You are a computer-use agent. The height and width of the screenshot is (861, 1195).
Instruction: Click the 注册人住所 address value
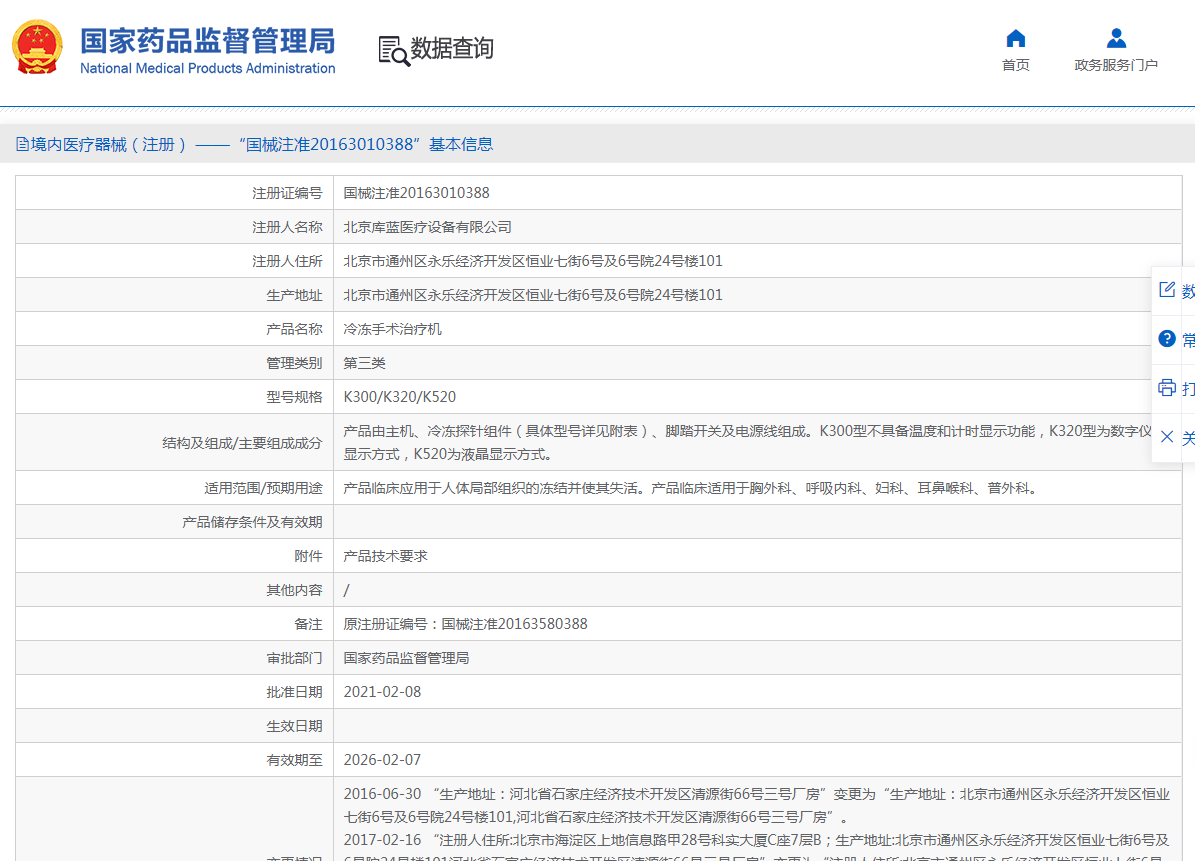533,261
